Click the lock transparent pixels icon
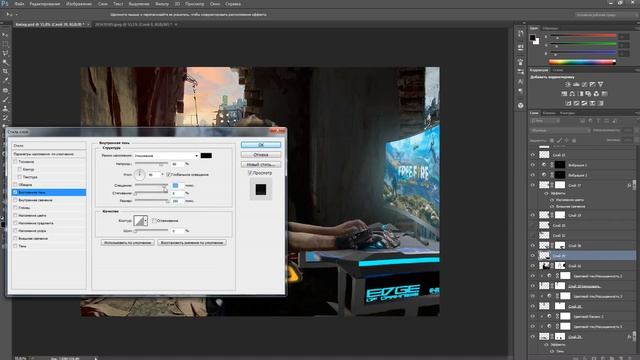The height and width of the screenshot is (360, 640). click(x=552, y=140)
